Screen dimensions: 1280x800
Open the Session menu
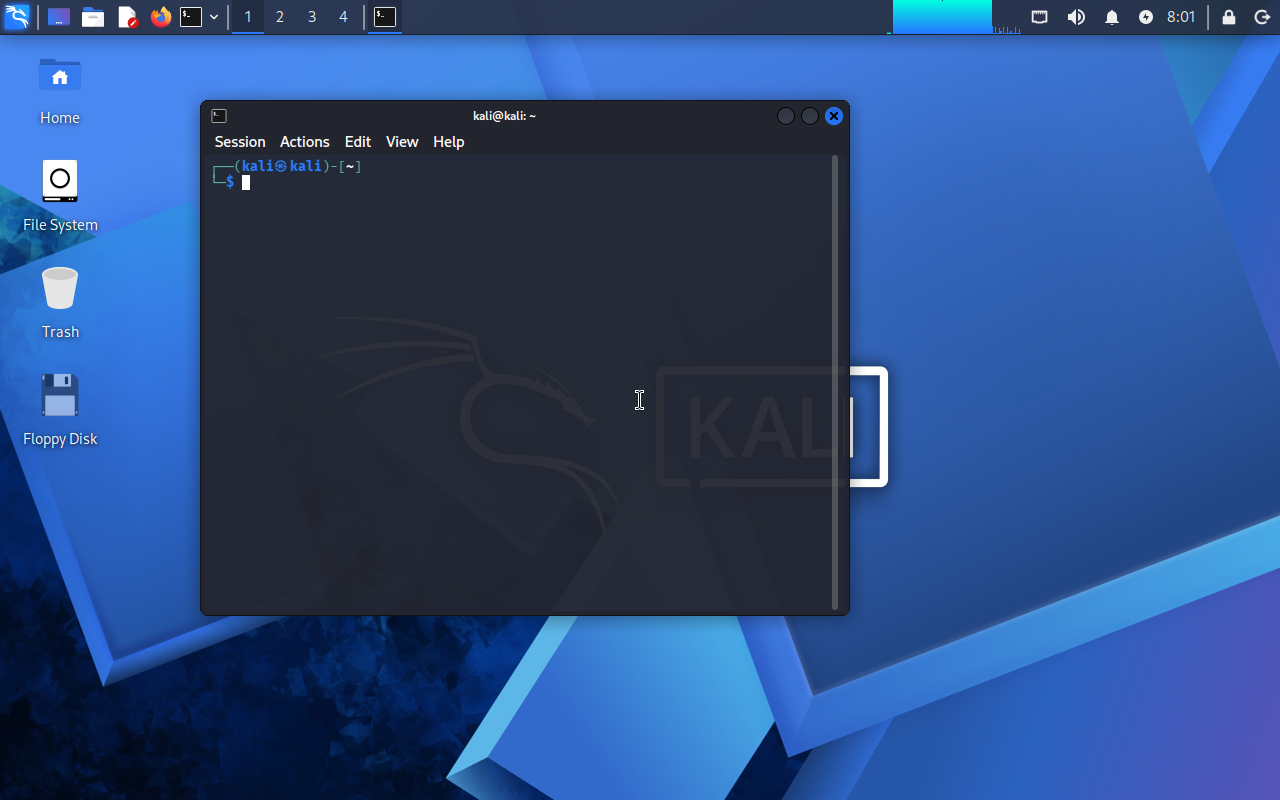click(x=240, y=142)
